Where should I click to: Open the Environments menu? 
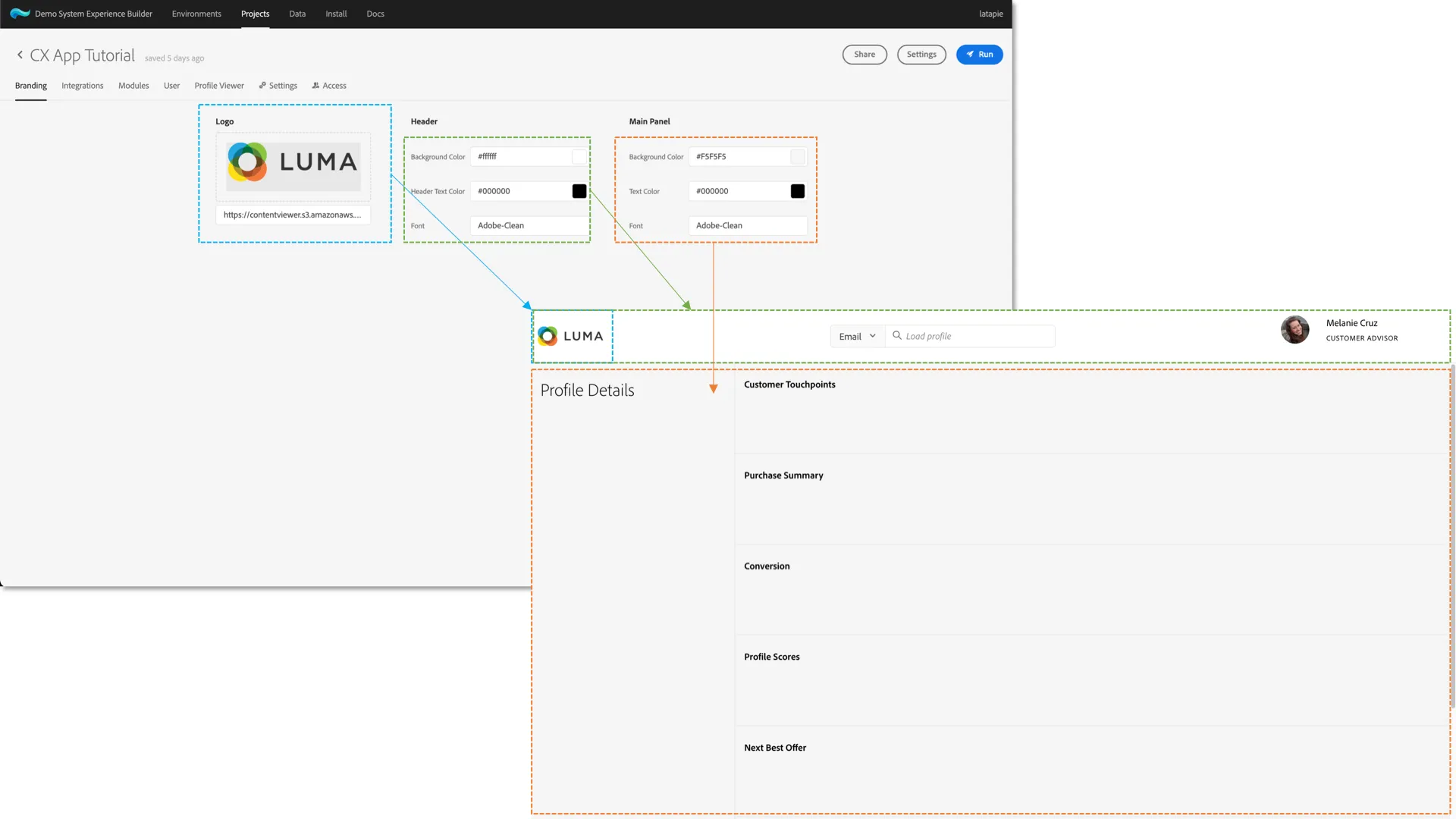point(196,14)
